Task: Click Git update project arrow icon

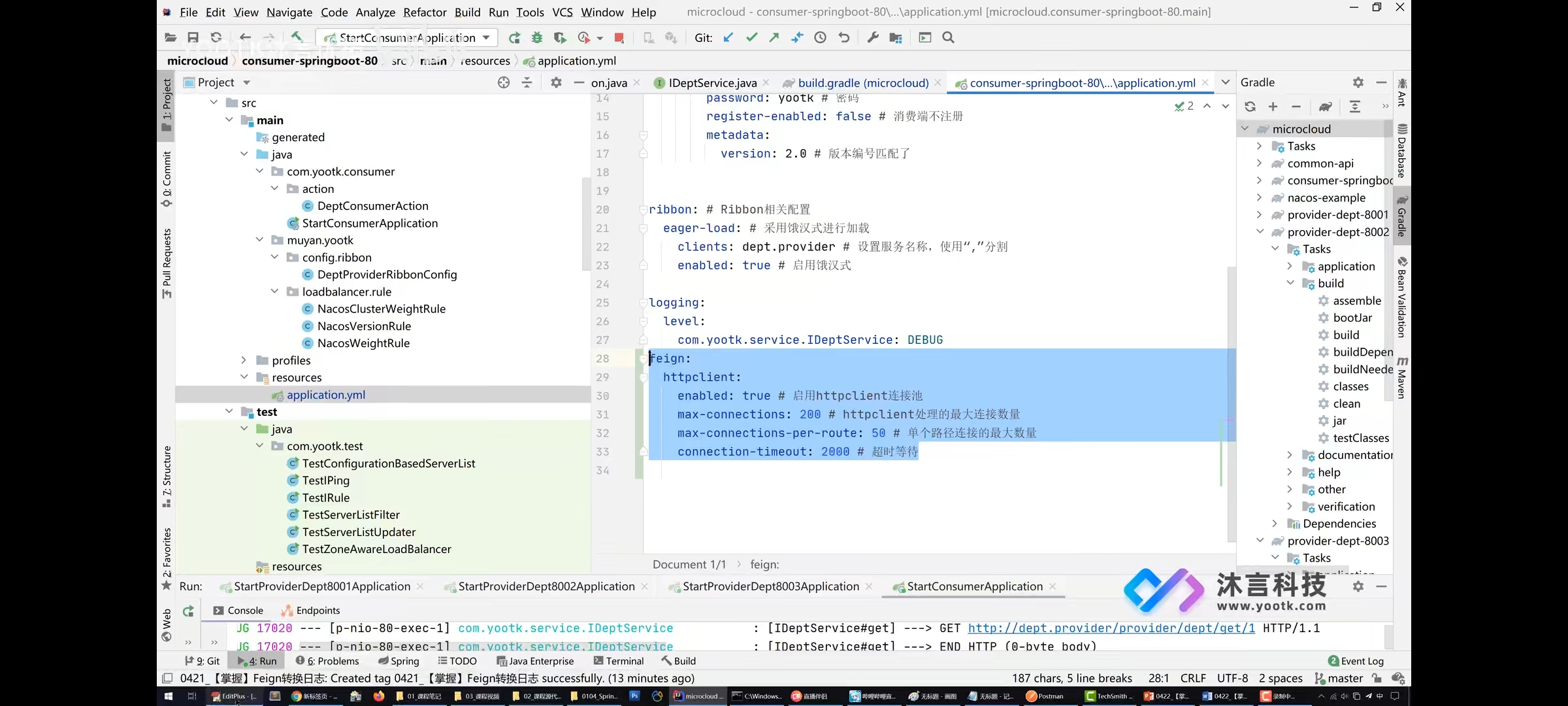Action: 728,38
